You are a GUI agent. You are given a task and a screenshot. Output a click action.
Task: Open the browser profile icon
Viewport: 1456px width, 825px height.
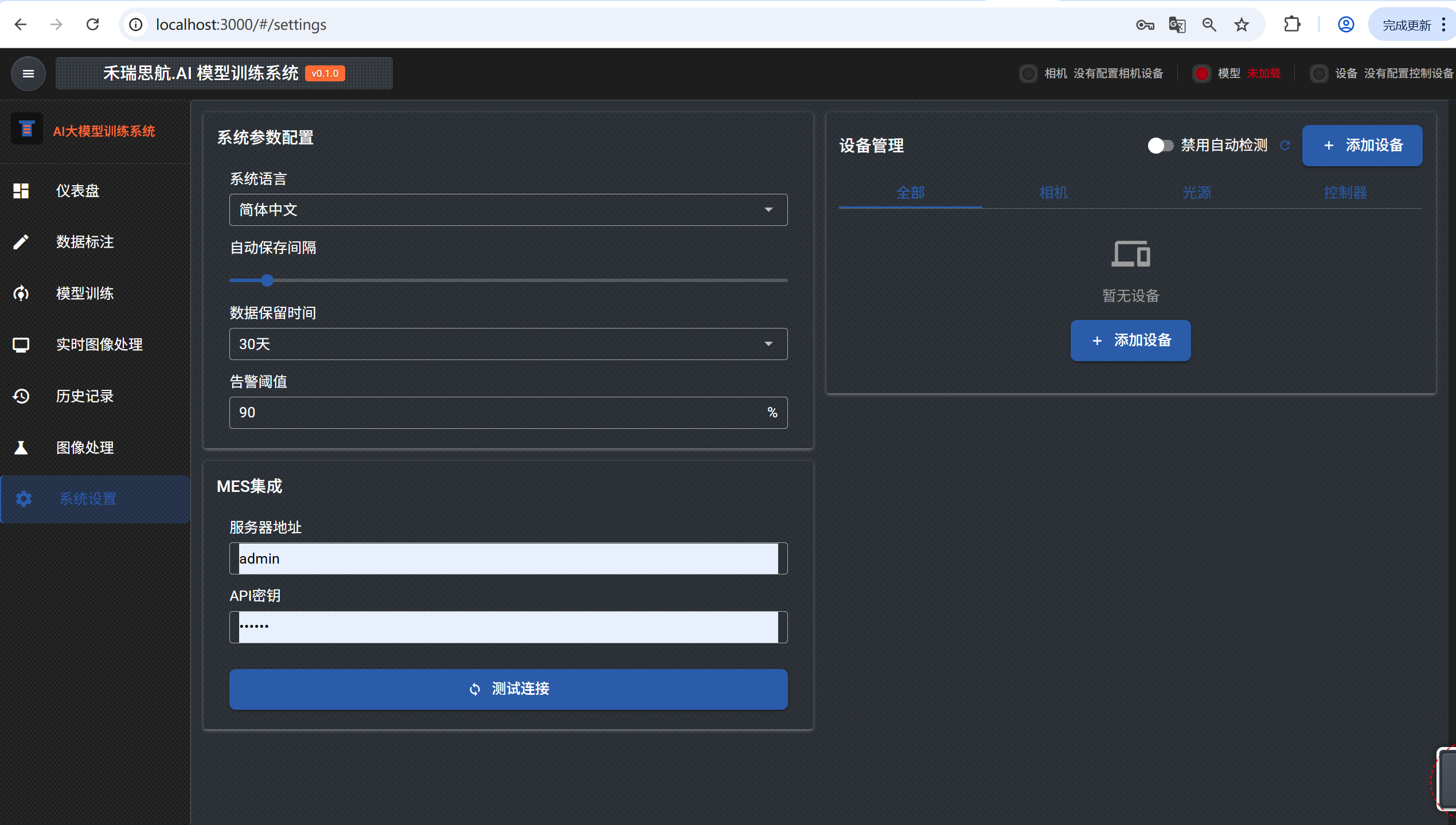tap(1346, 25)
